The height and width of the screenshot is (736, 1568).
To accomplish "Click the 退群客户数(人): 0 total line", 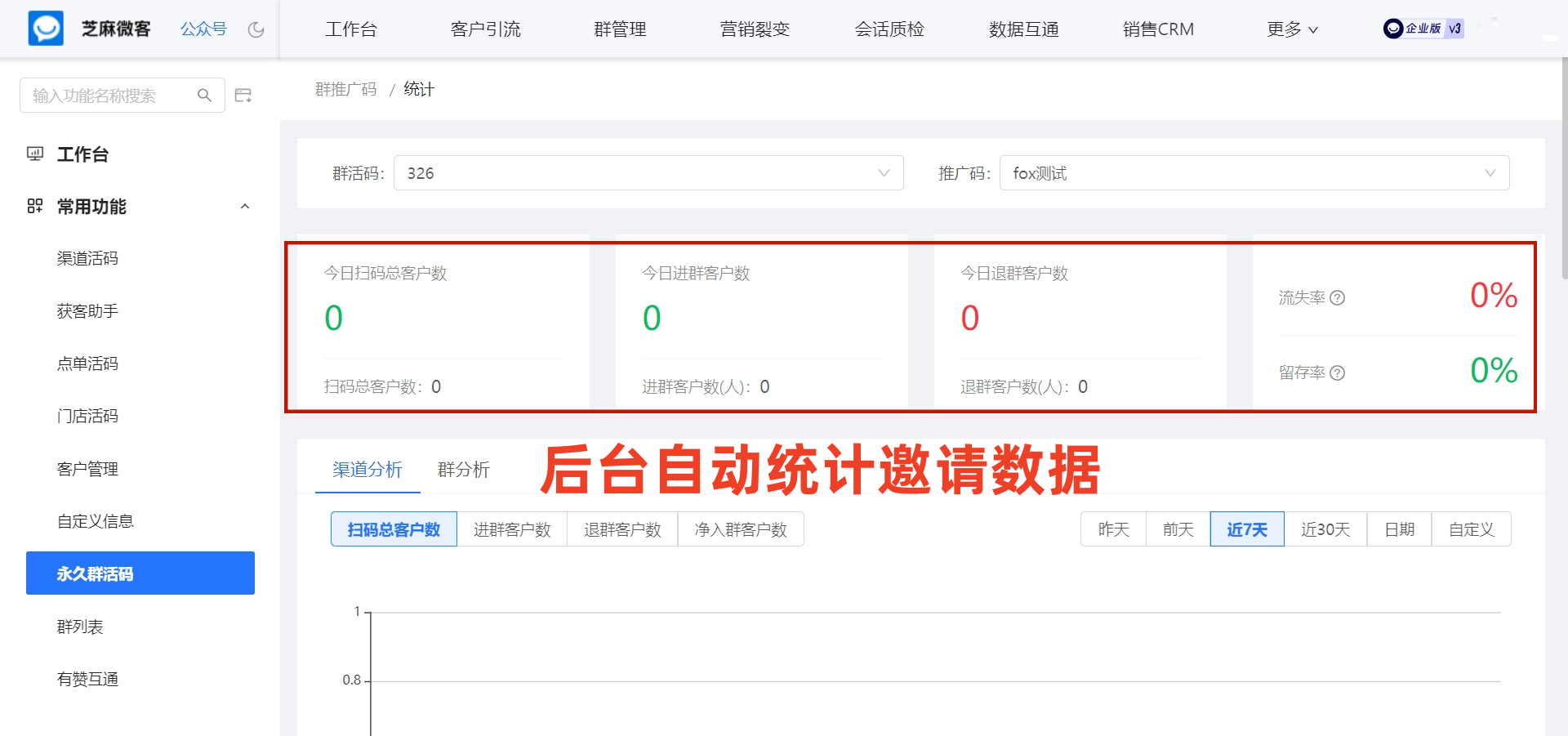I will pos(1024,386).
